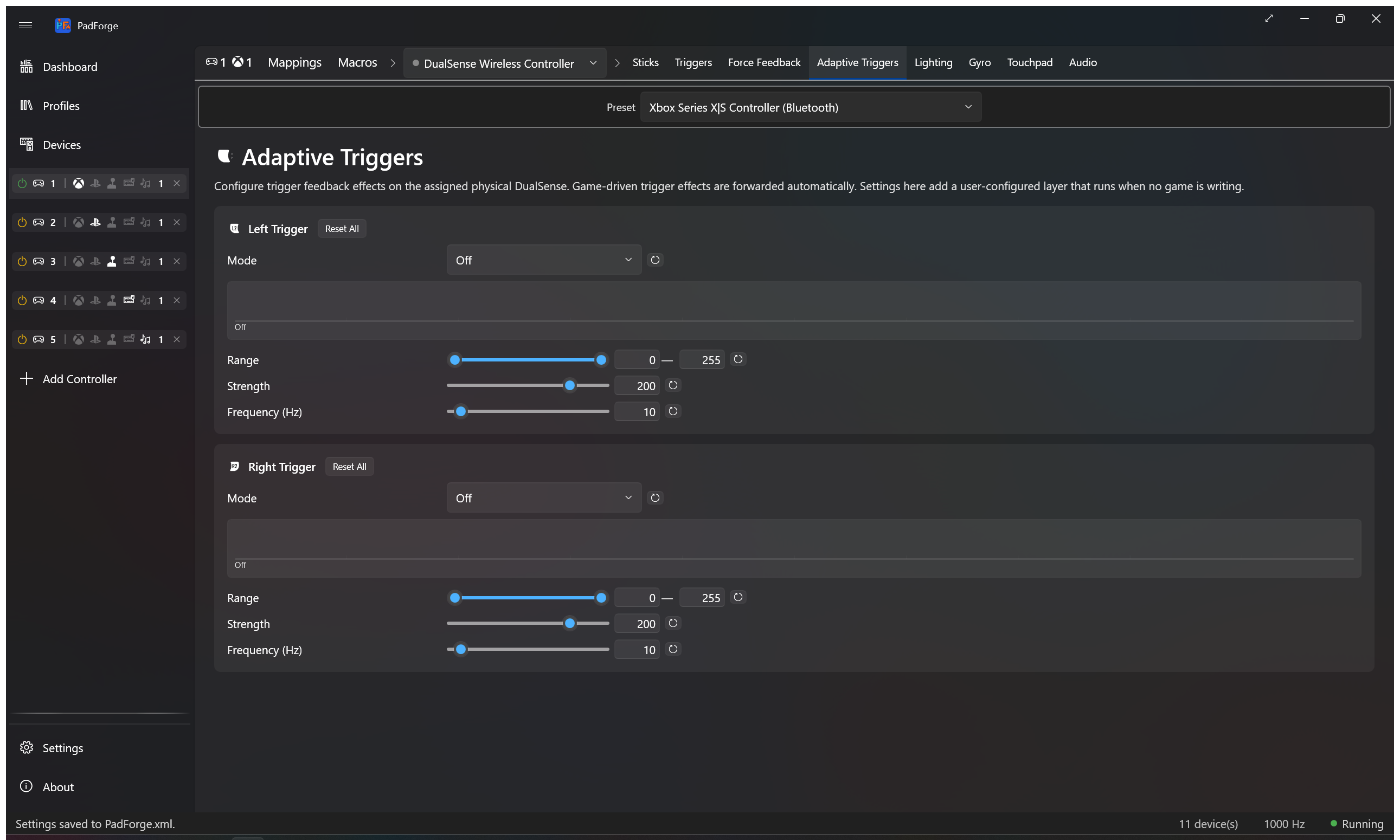Open the Gyro tab
This screenshot has height=840, width=1400.
979,62
